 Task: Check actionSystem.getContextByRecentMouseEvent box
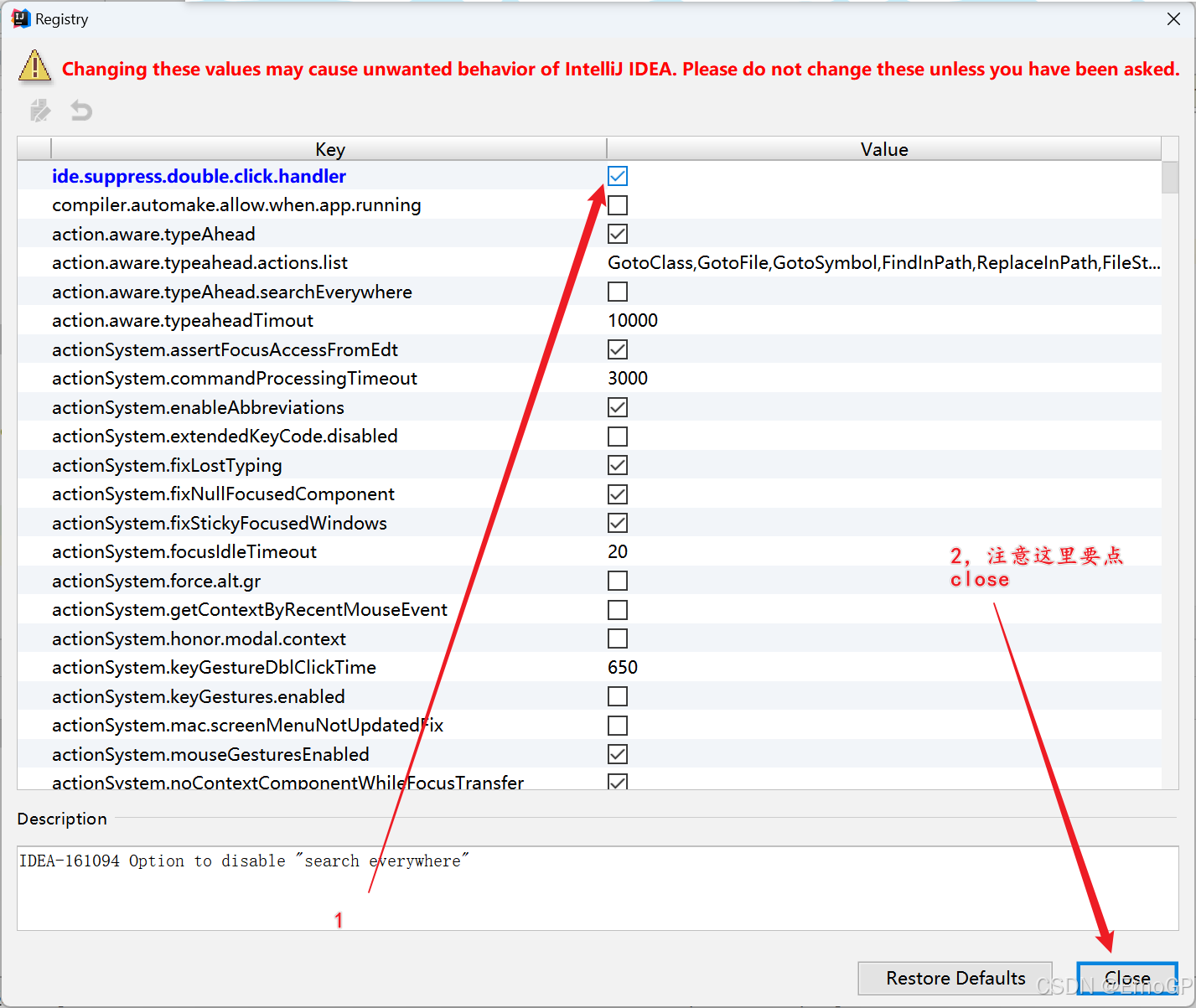[618, 610]
